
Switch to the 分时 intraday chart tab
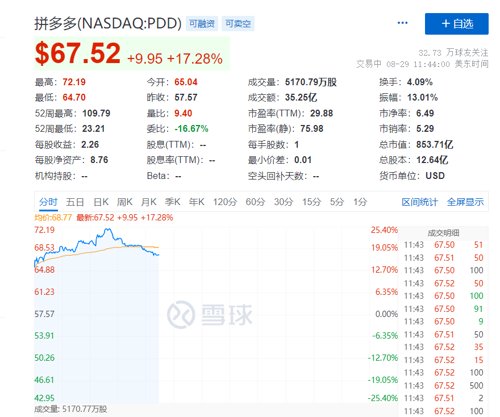[x=48, y=202]
